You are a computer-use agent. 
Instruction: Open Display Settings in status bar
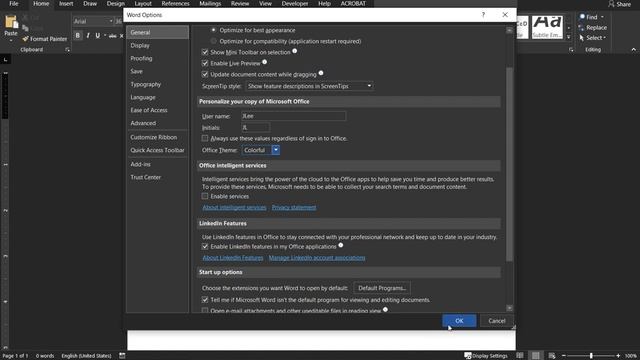486,356
